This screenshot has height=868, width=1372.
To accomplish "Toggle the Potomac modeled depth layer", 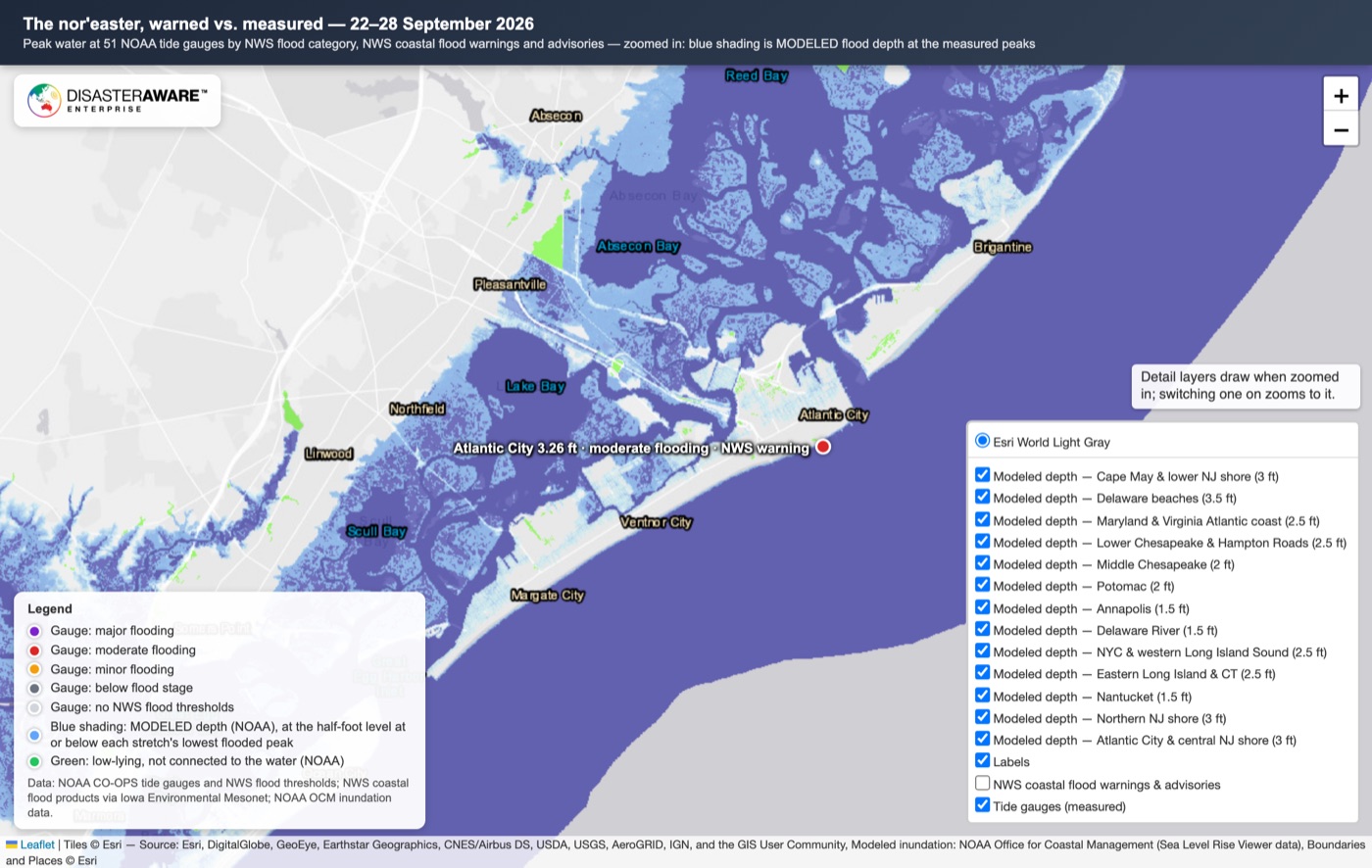I will click(x=983, y=585).
